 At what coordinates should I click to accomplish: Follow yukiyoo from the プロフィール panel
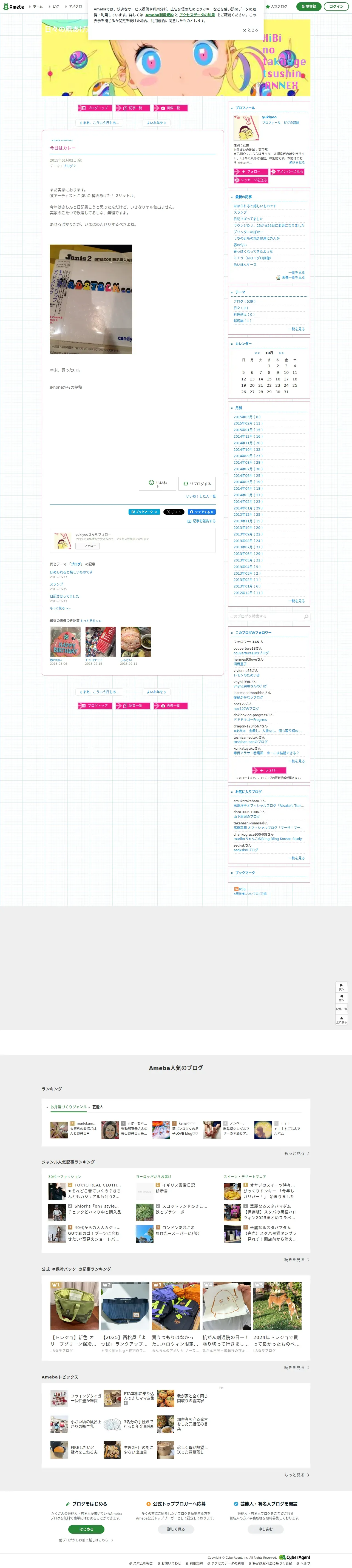click(251, 172)
